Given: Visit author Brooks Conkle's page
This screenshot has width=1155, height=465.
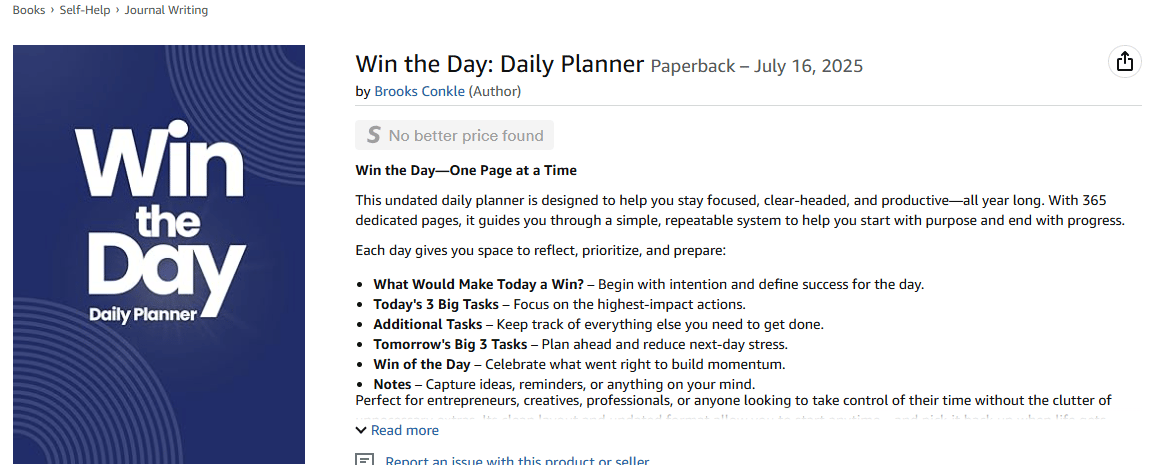Looking at the screenshot, I should tap(419, 91).
